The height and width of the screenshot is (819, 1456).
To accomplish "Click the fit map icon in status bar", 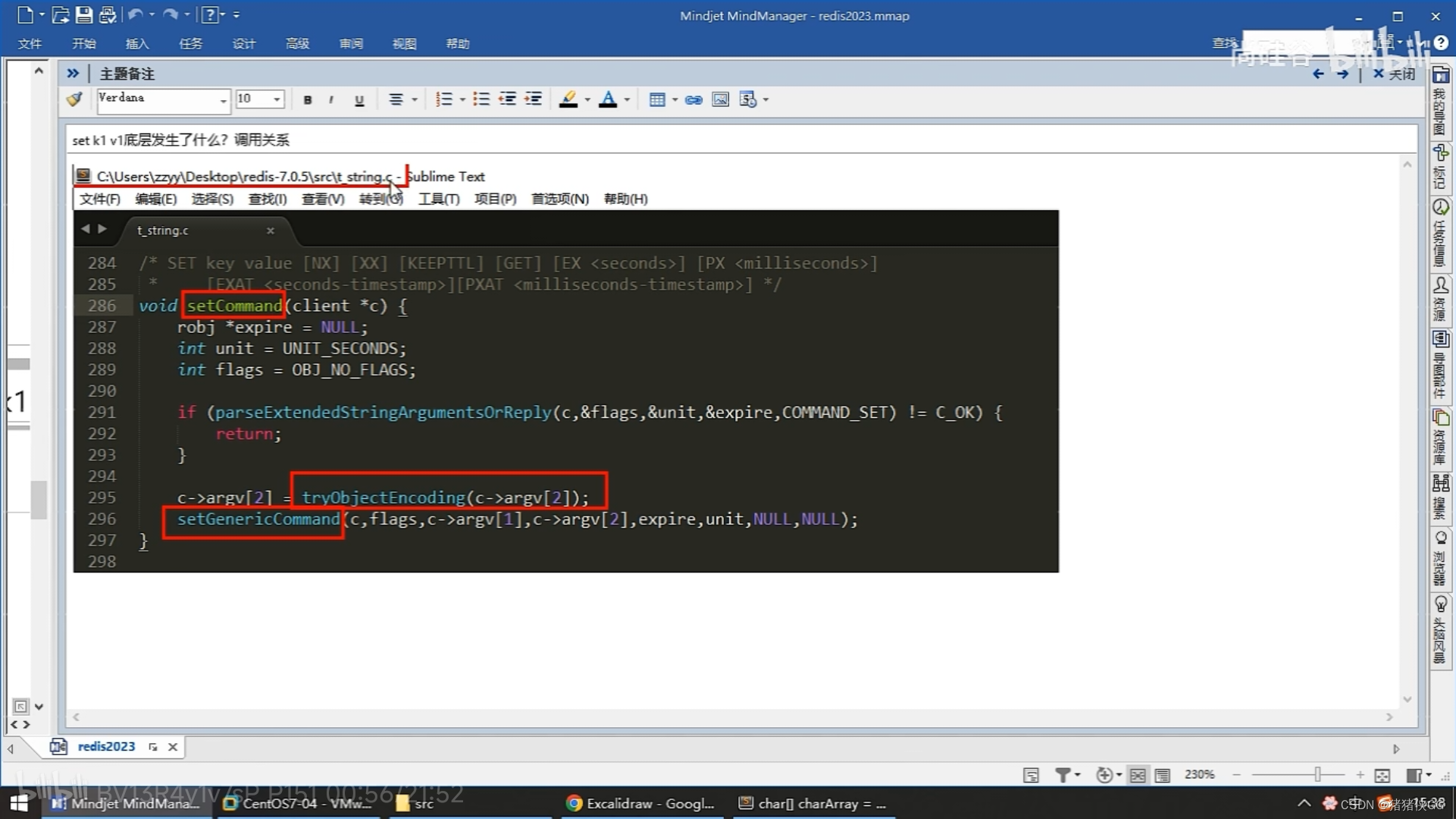I will pos(1382,774).
